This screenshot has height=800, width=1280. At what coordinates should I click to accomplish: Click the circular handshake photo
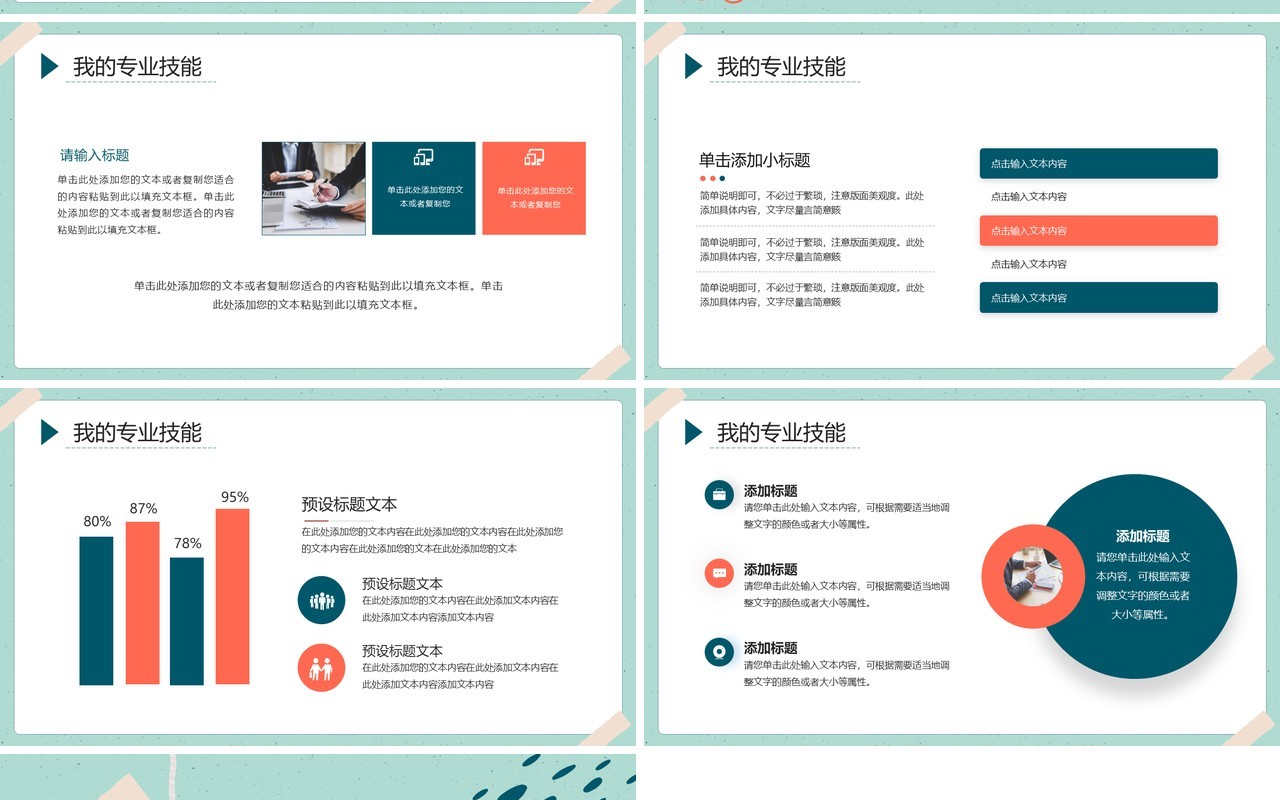(x=1033, y=576)
